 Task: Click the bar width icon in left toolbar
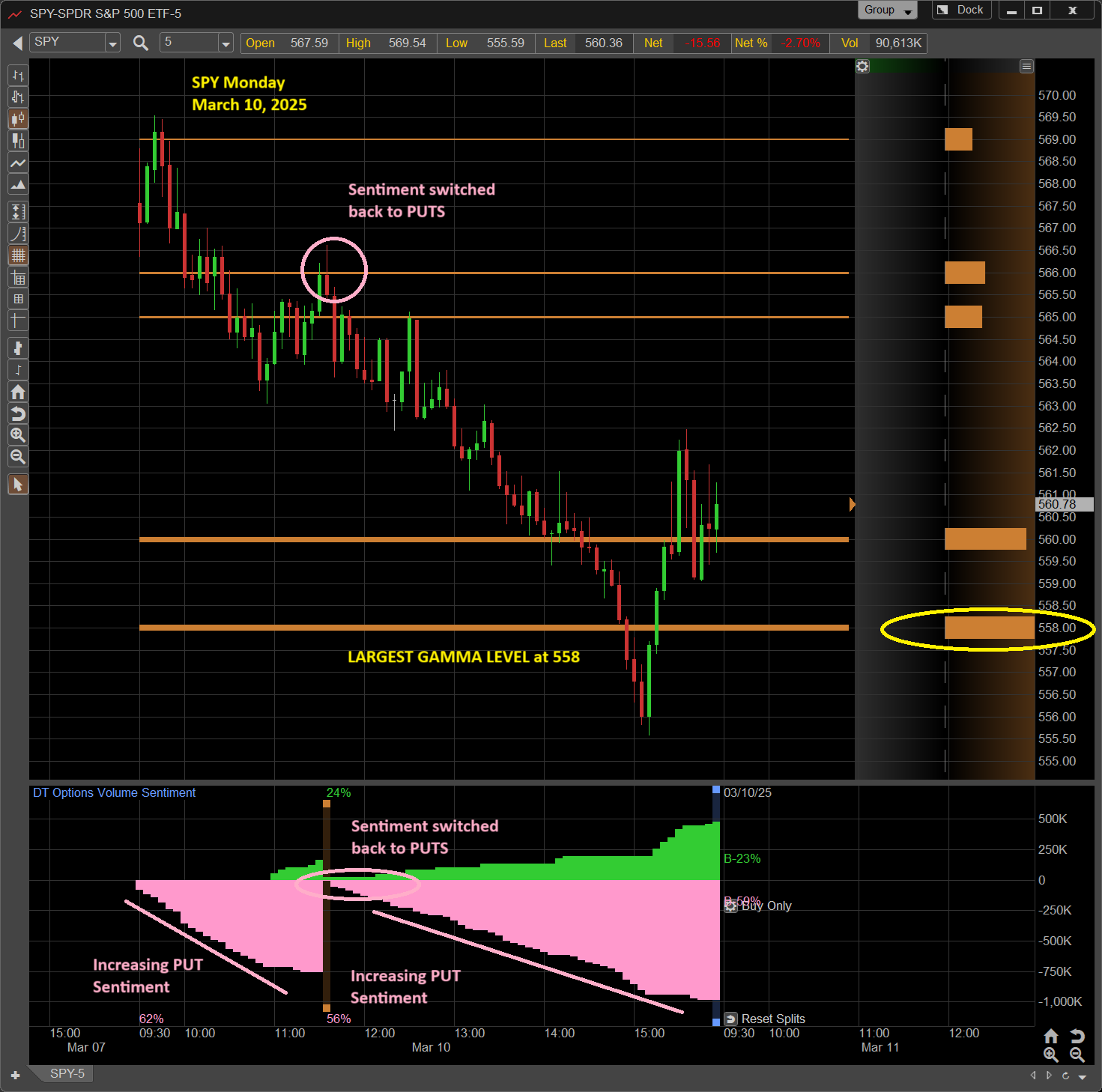18,348
